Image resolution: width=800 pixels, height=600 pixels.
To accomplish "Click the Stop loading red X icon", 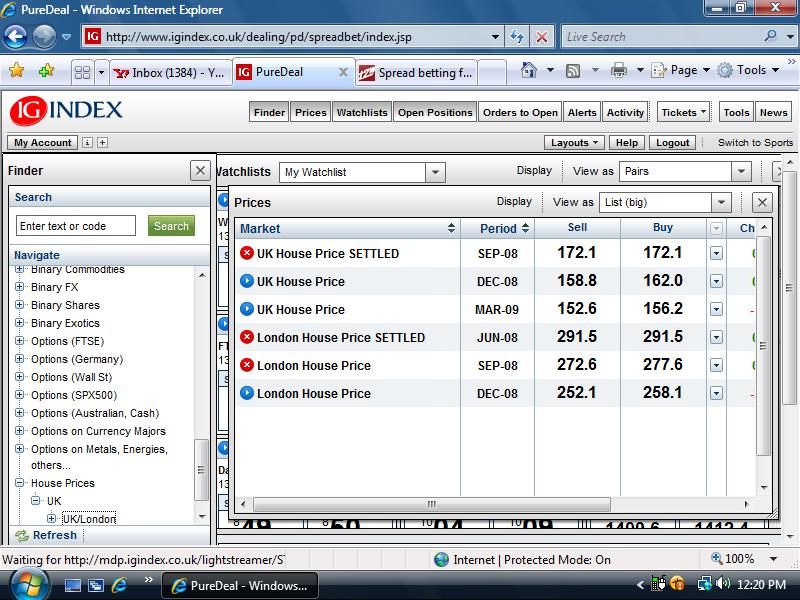I will click(542, 37).
